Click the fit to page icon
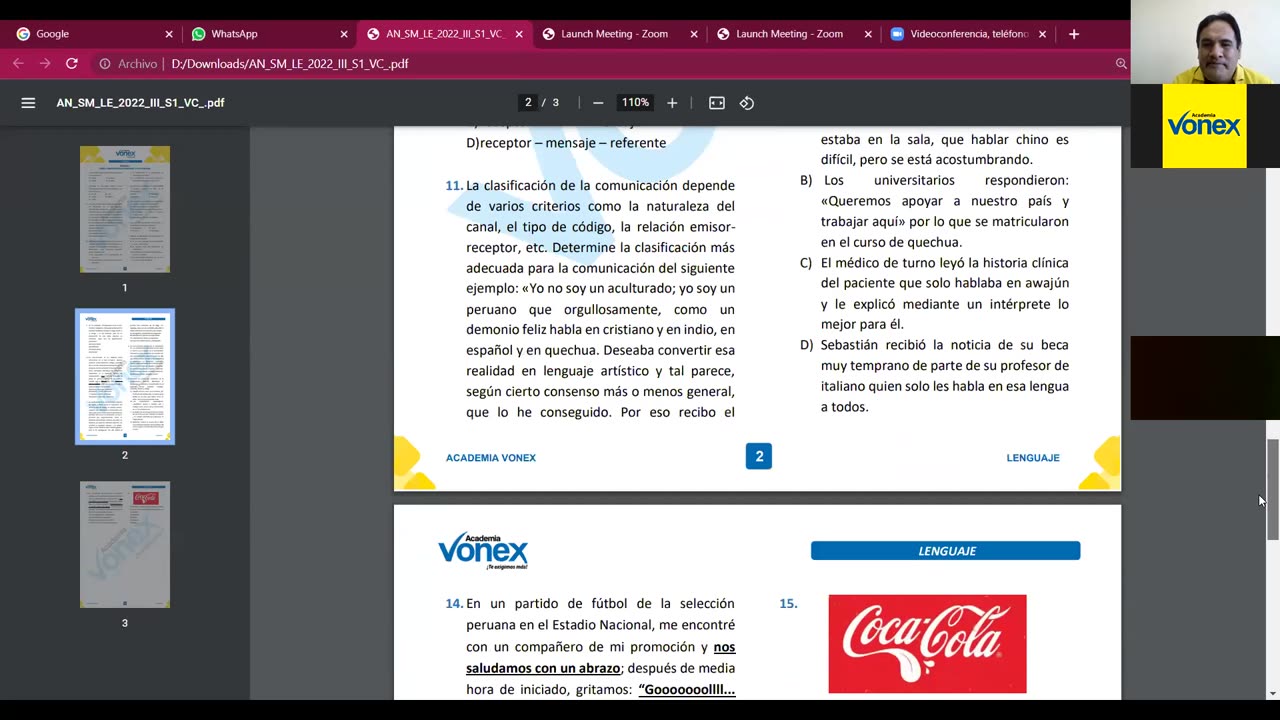Viewport: 1280px width, 720px height. click(x=717, y=103)
